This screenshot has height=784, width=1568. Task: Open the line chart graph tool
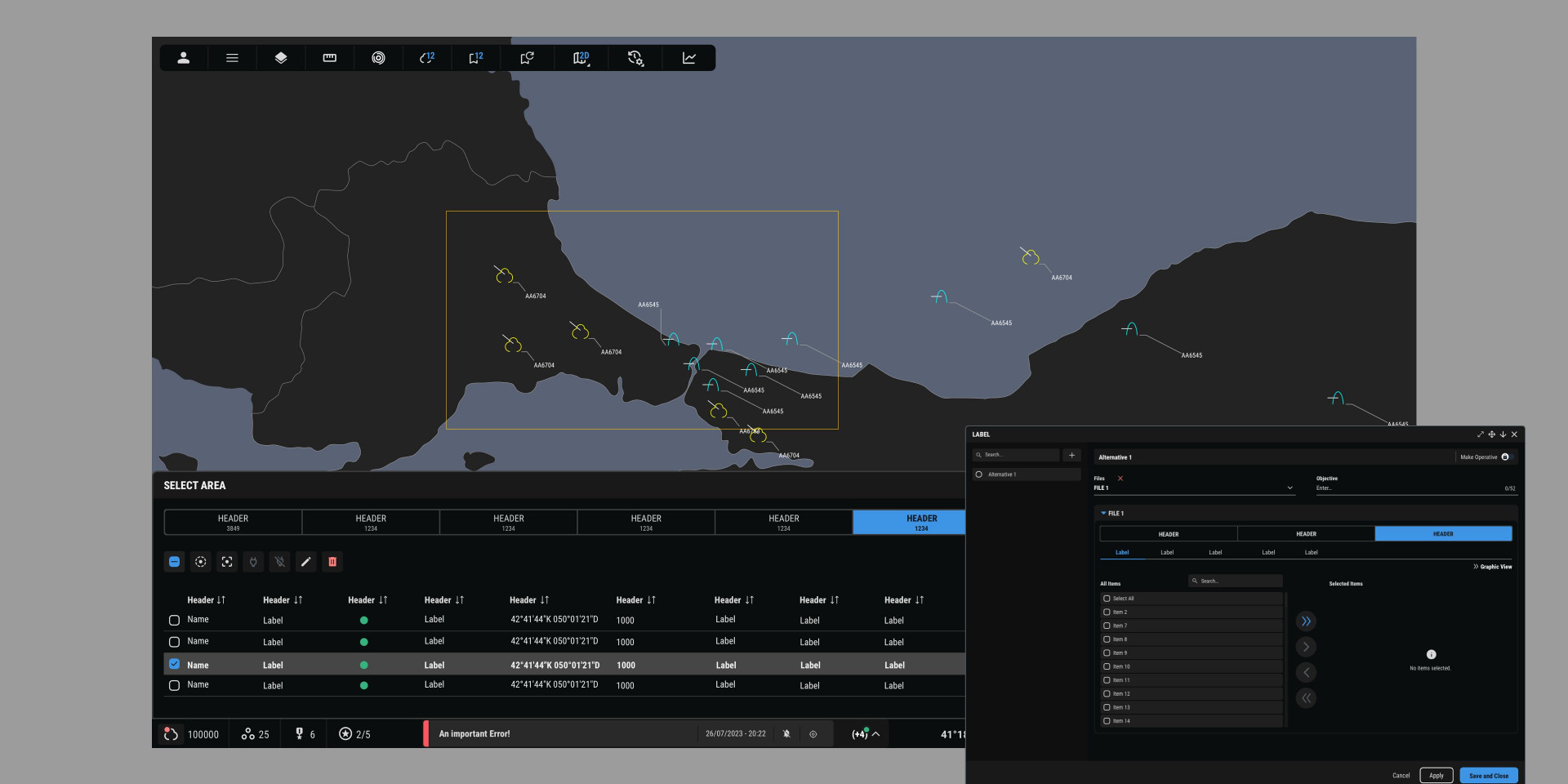[689, 58]
